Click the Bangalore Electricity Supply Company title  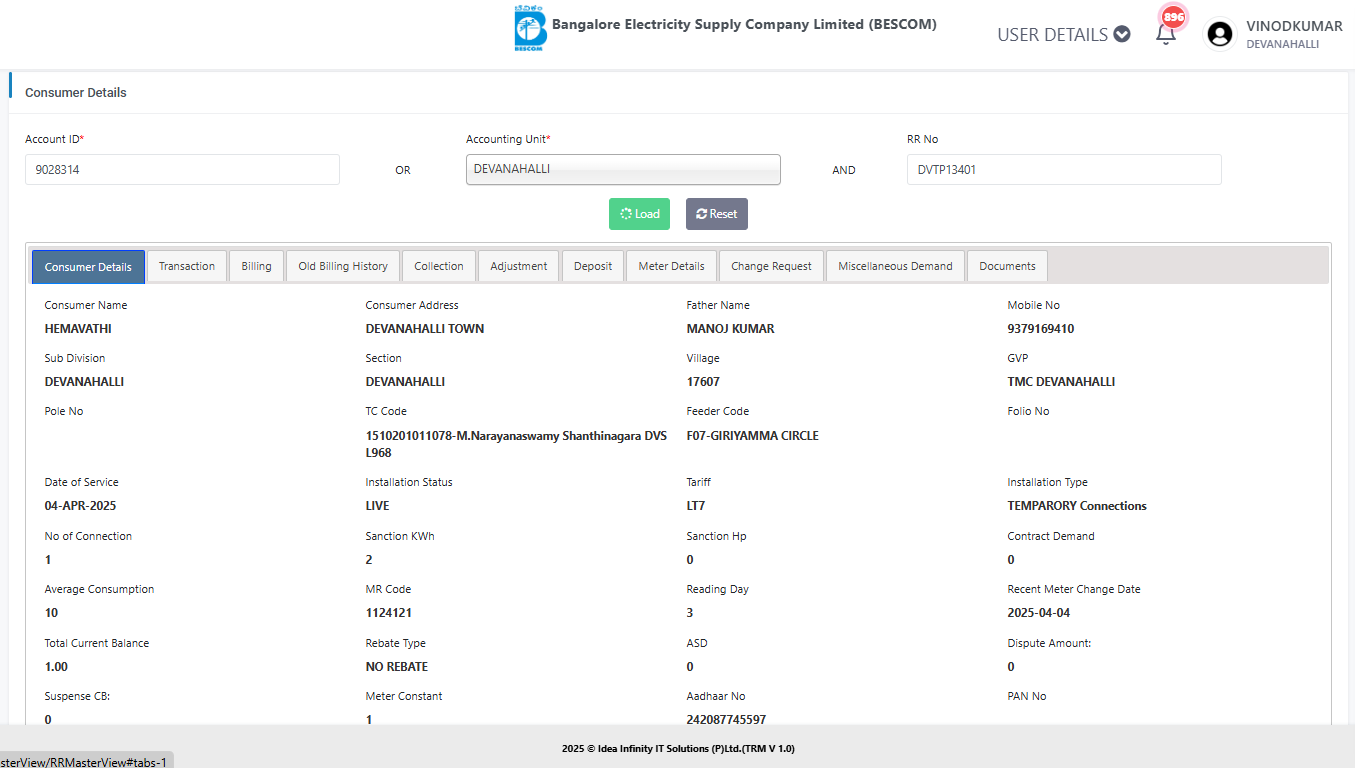pos(744,24)
